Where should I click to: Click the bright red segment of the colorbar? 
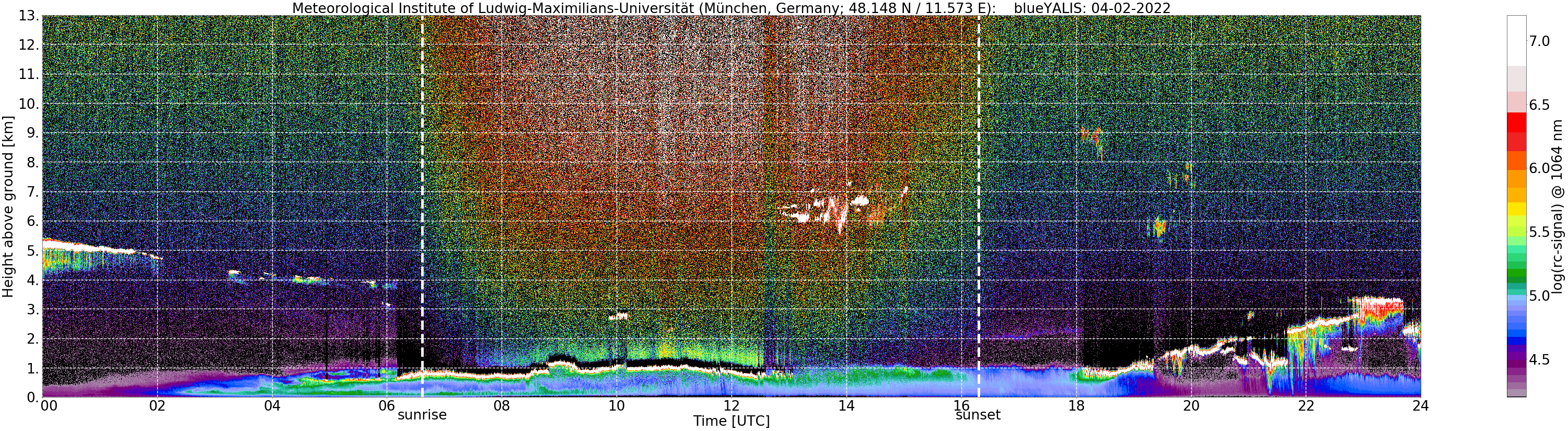[1516, 122]
